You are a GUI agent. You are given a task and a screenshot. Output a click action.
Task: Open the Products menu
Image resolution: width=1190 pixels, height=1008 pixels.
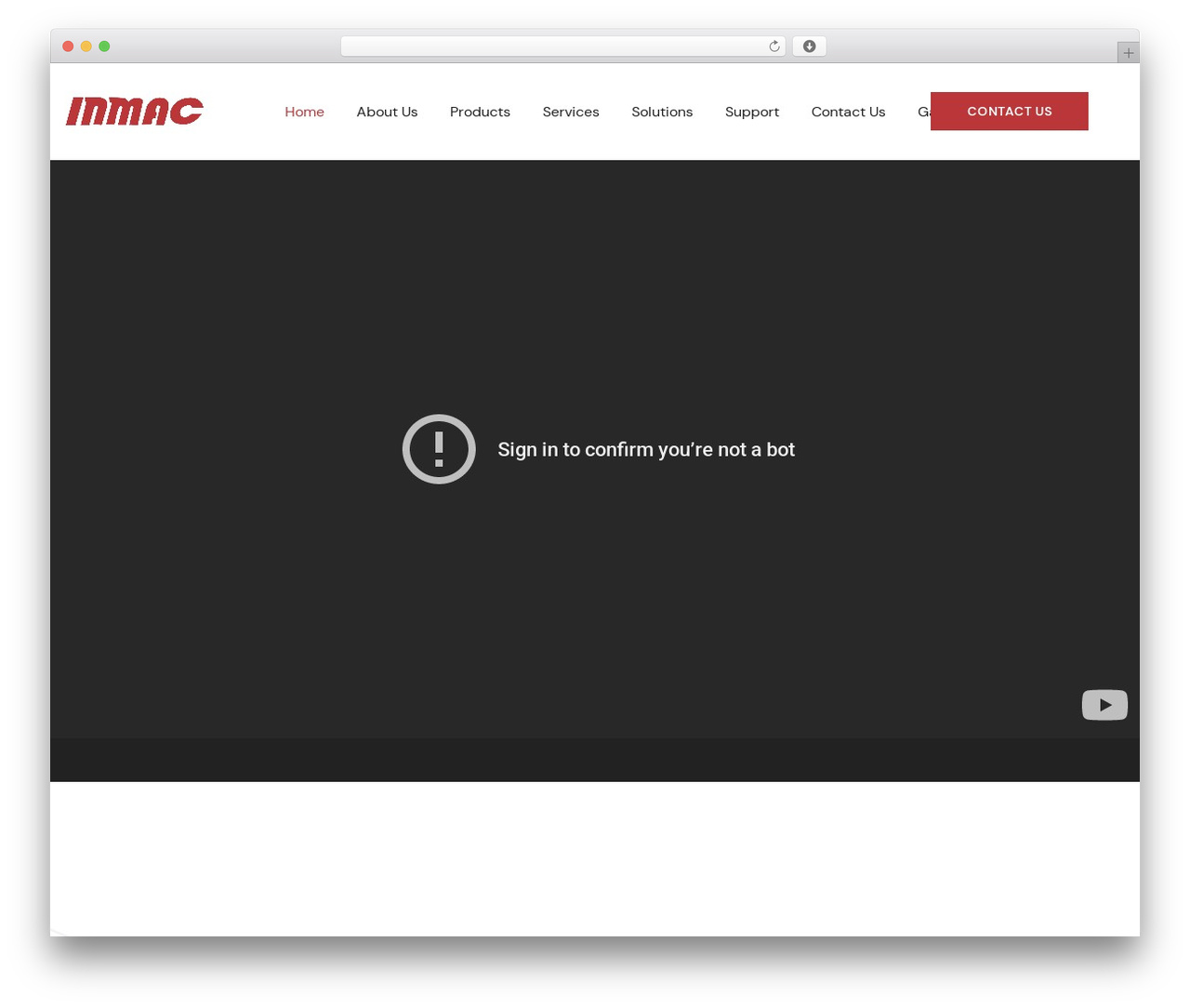[x=480, y=112]
